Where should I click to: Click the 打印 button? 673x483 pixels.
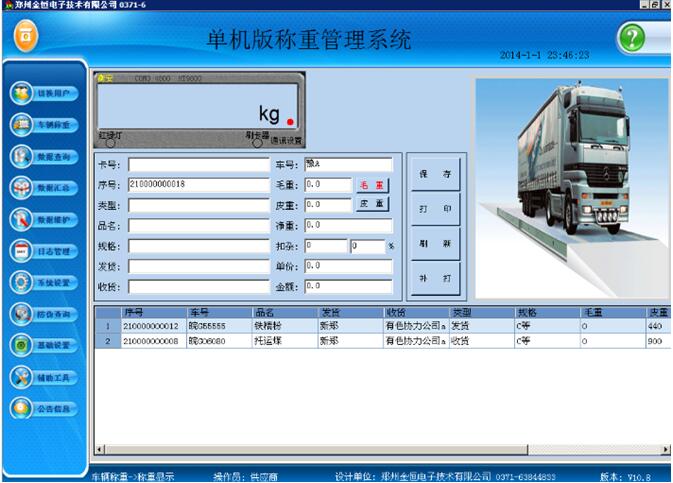(435, 209)
